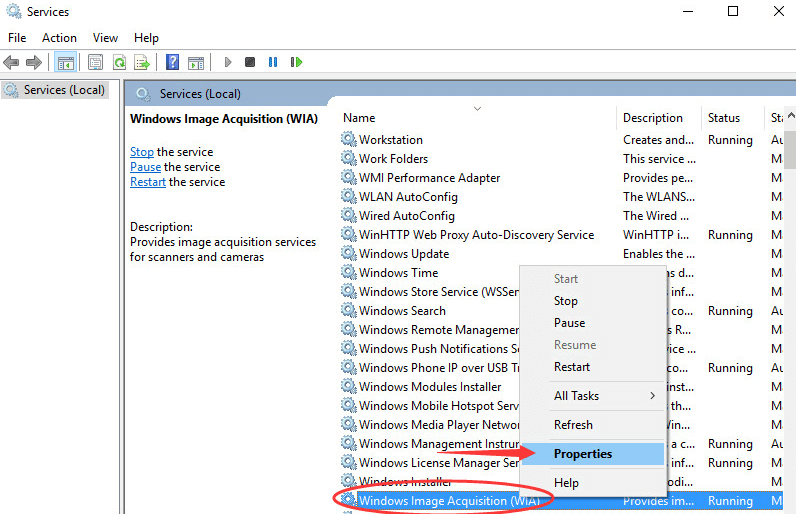Click the Export List toolbar icon
Image resolution: width=796 pixels, height=514 pixels.
coord(142,62)
